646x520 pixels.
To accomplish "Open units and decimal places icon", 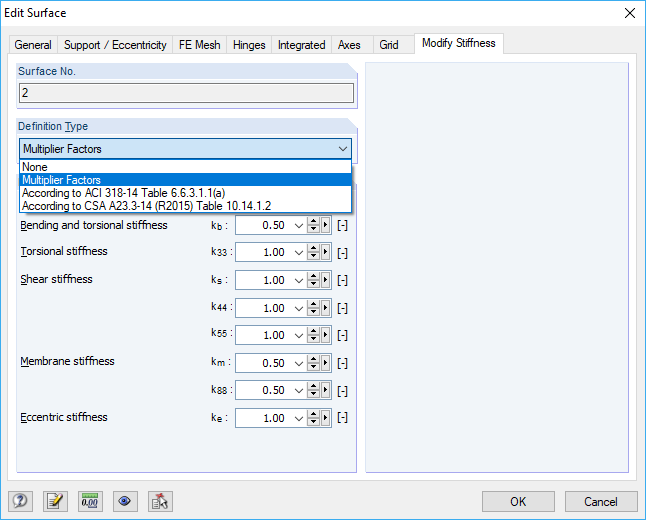I will tap(90, 501).
